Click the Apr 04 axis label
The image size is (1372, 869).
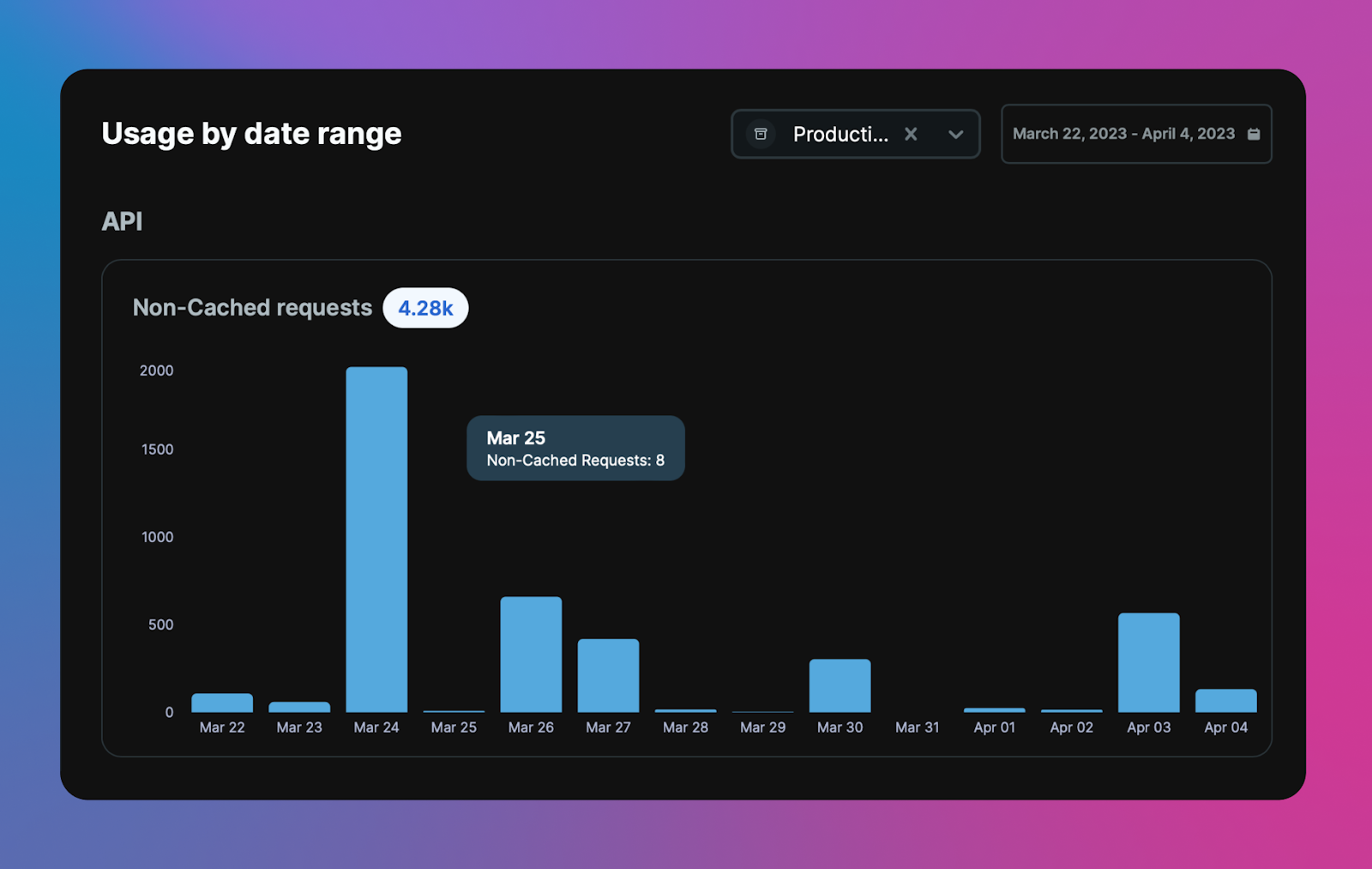(1225, 727)
